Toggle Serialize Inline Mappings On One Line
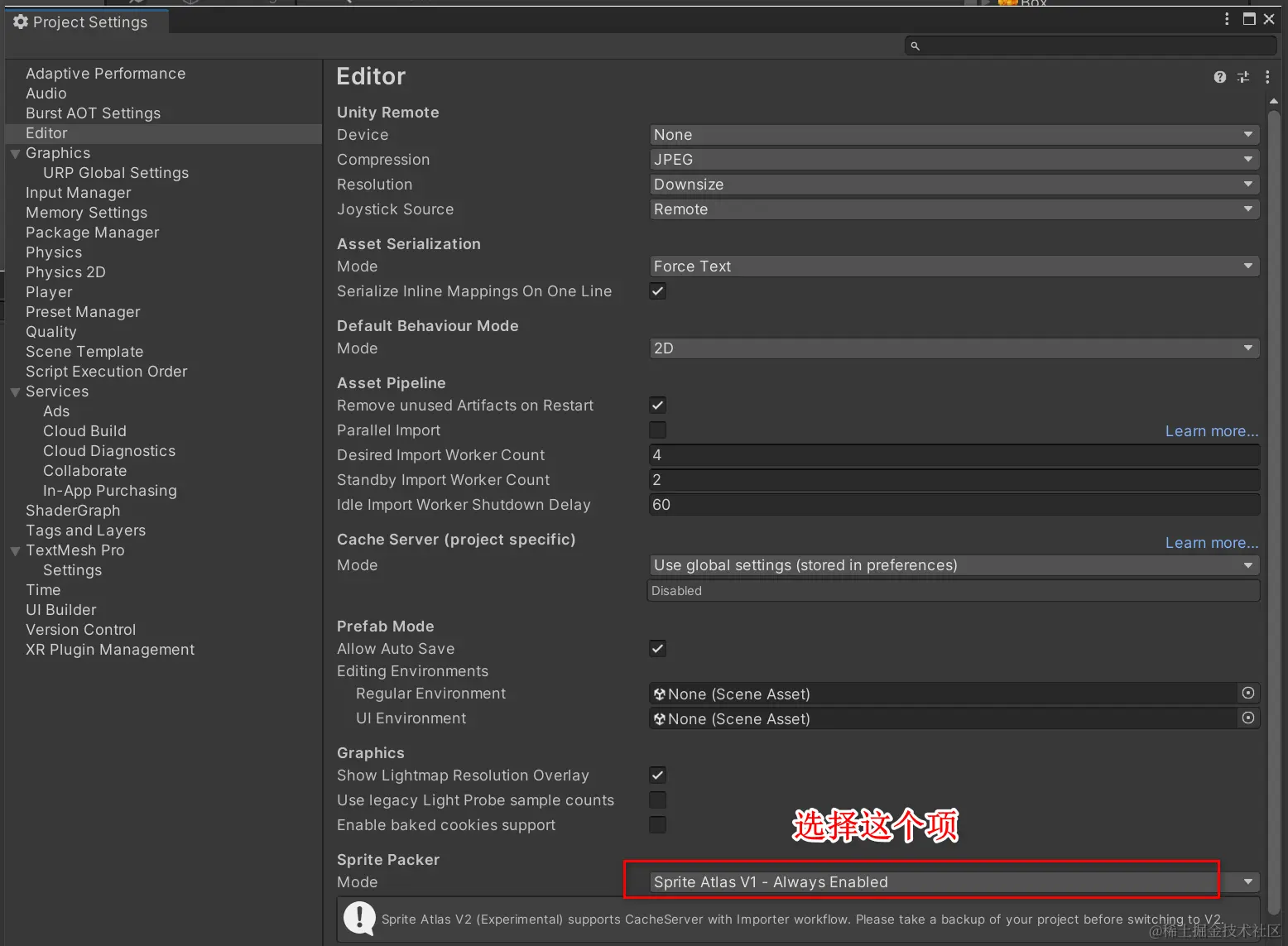 [658, 291]
